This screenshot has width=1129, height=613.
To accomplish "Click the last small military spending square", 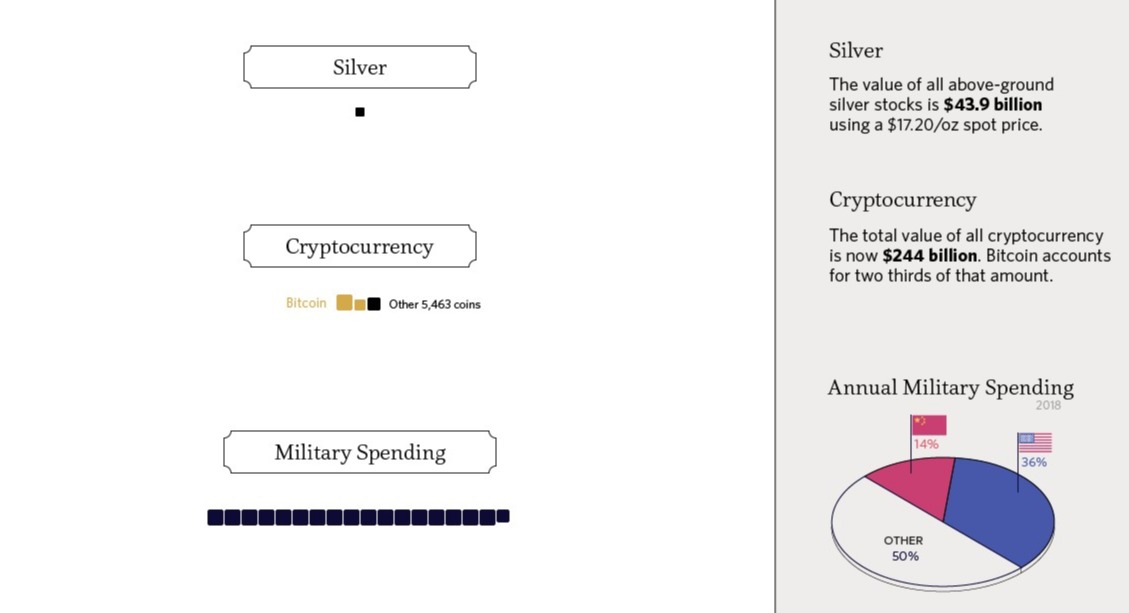I will [x=503, y=516].
